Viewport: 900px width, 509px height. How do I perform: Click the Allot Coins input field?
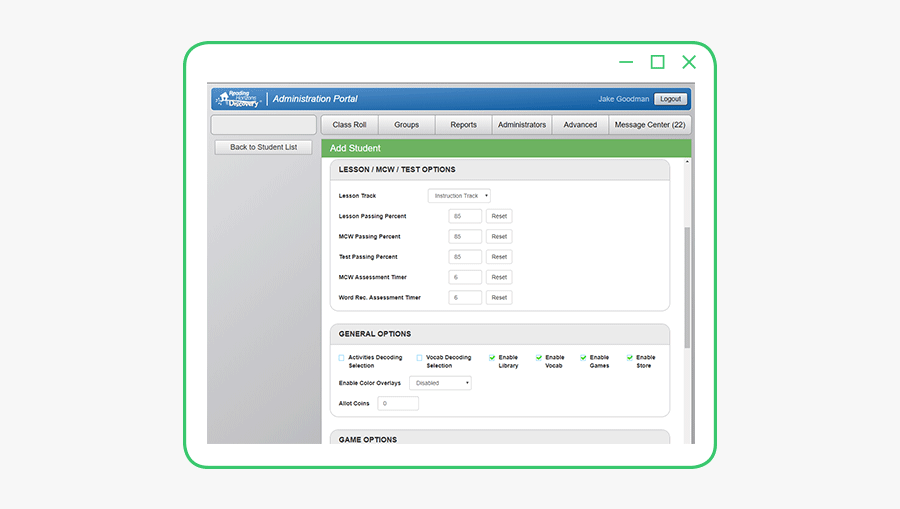click(398, 404)
